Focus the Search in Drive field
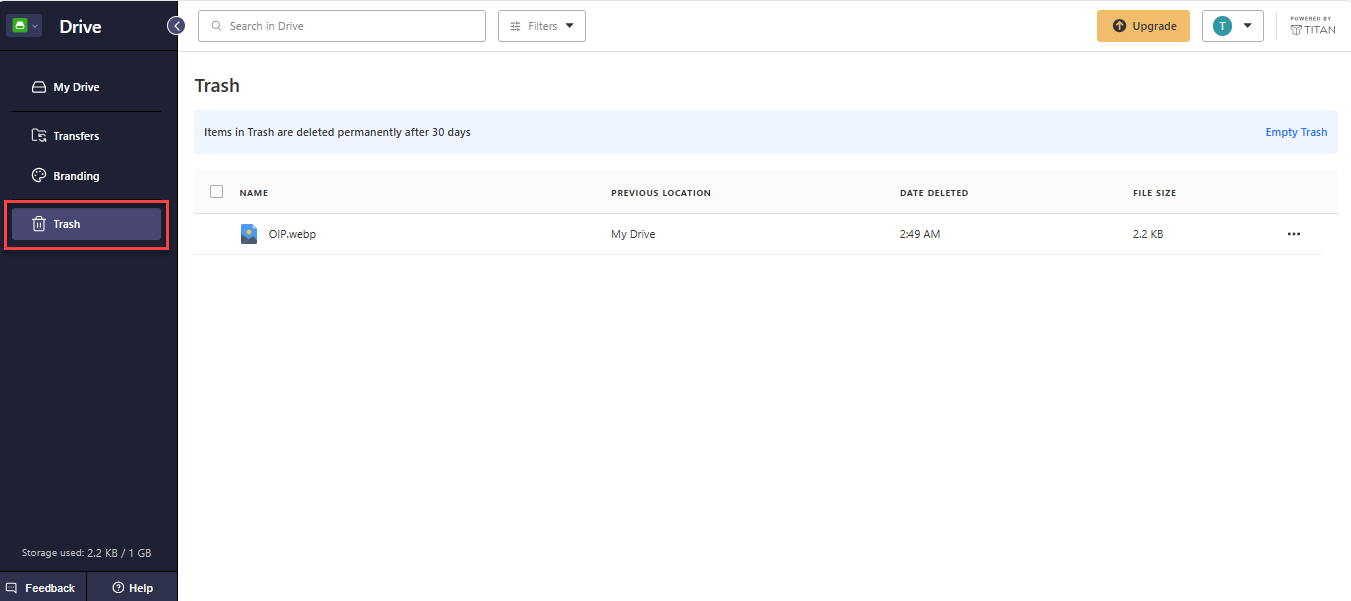Viewport: 1351px width, 601px height. pyautogui.click(x=342, y=26)
